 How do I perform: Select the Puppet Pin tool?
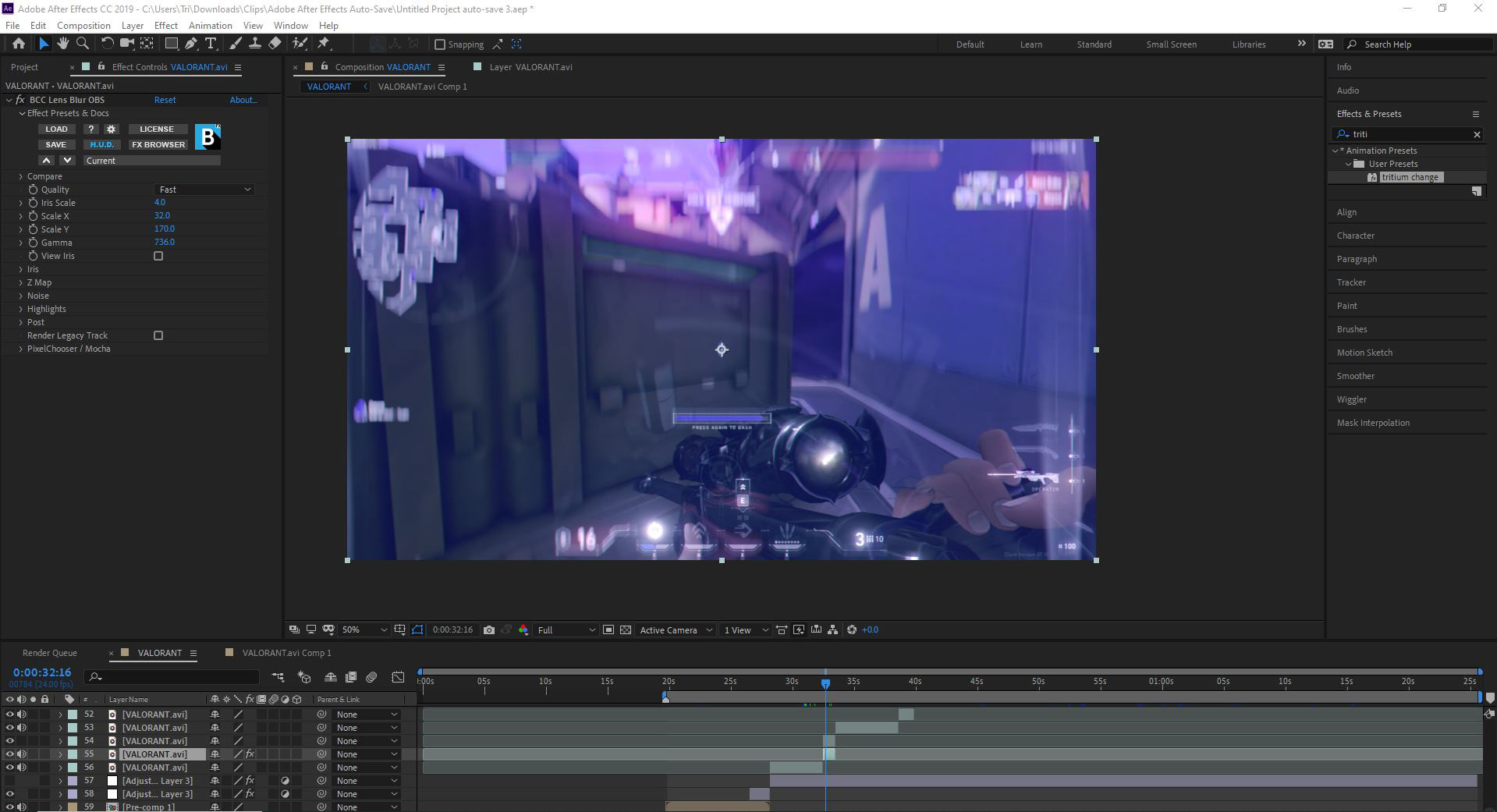[x=324, y=44]
